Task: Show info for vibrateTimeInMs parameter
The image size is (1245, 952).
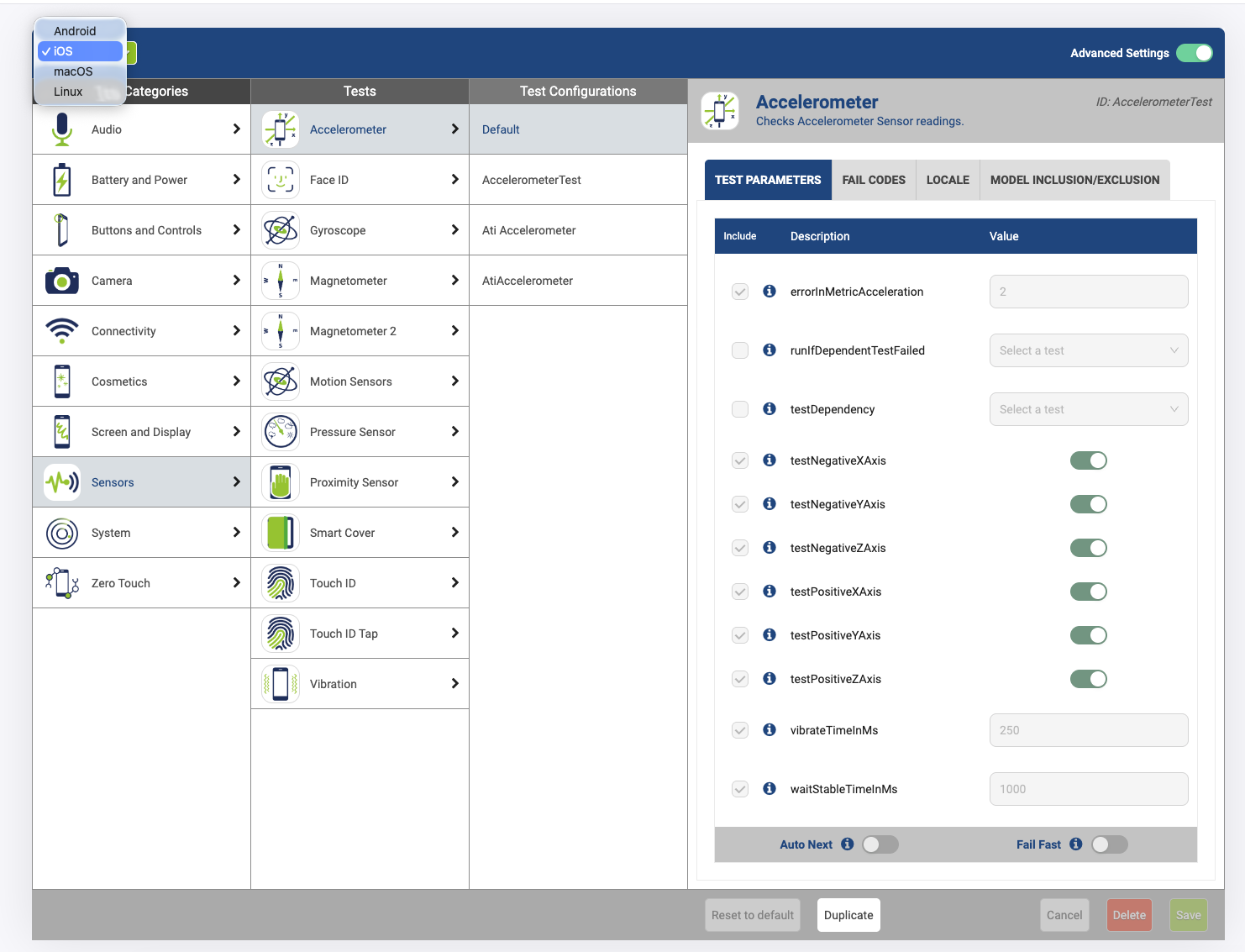Action: tap(770, 729)
